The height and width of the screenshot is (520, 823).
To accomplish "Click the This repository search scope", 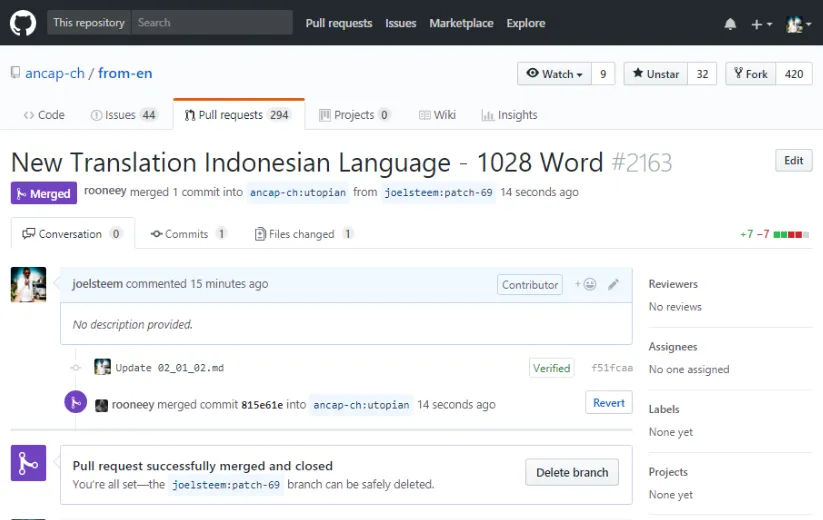I will pos(89,23).
